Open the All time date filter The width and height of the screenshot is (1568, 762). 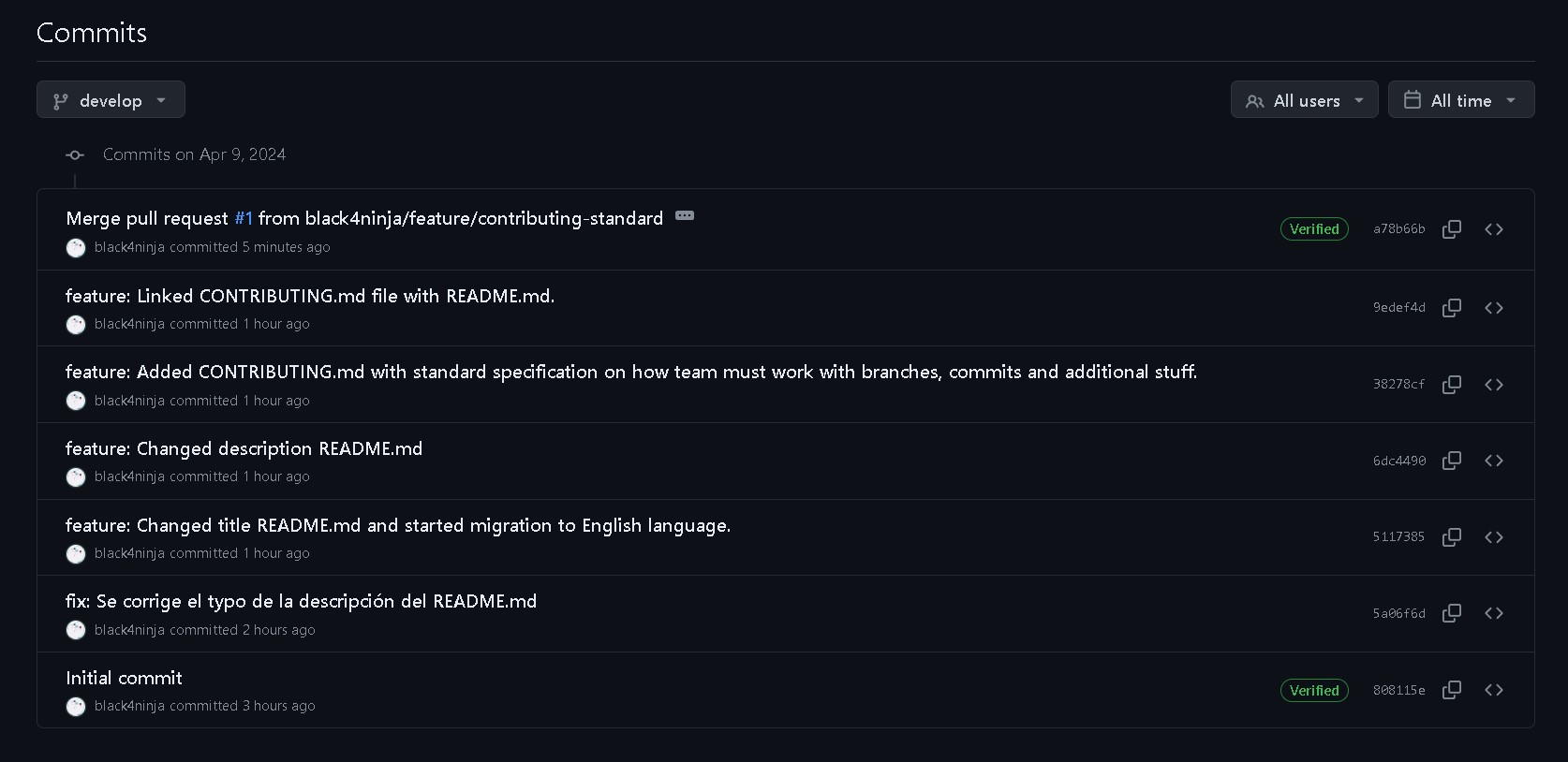pos(1460,100)
